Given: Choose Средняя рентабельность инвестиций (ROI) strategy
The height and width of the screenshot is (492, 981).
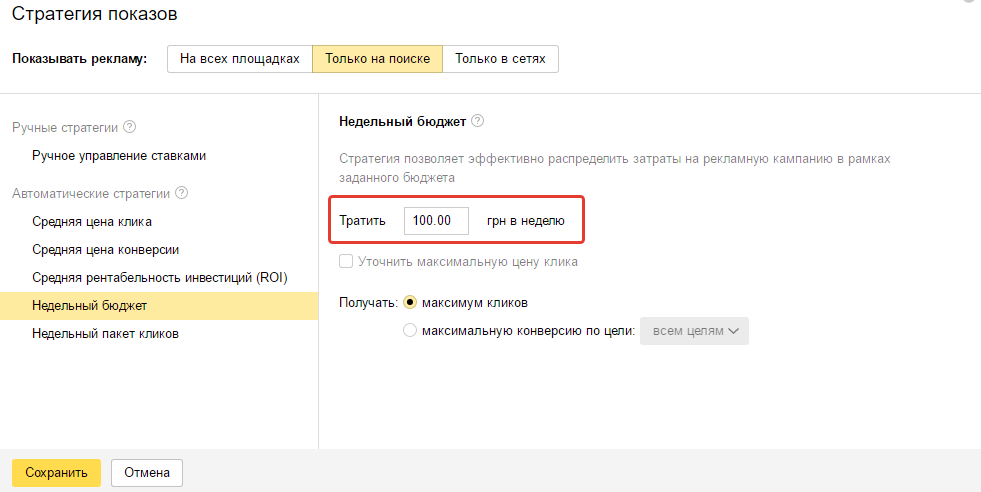Looking at the screenshot, I should pyautogui.click(x=159, y=277).
